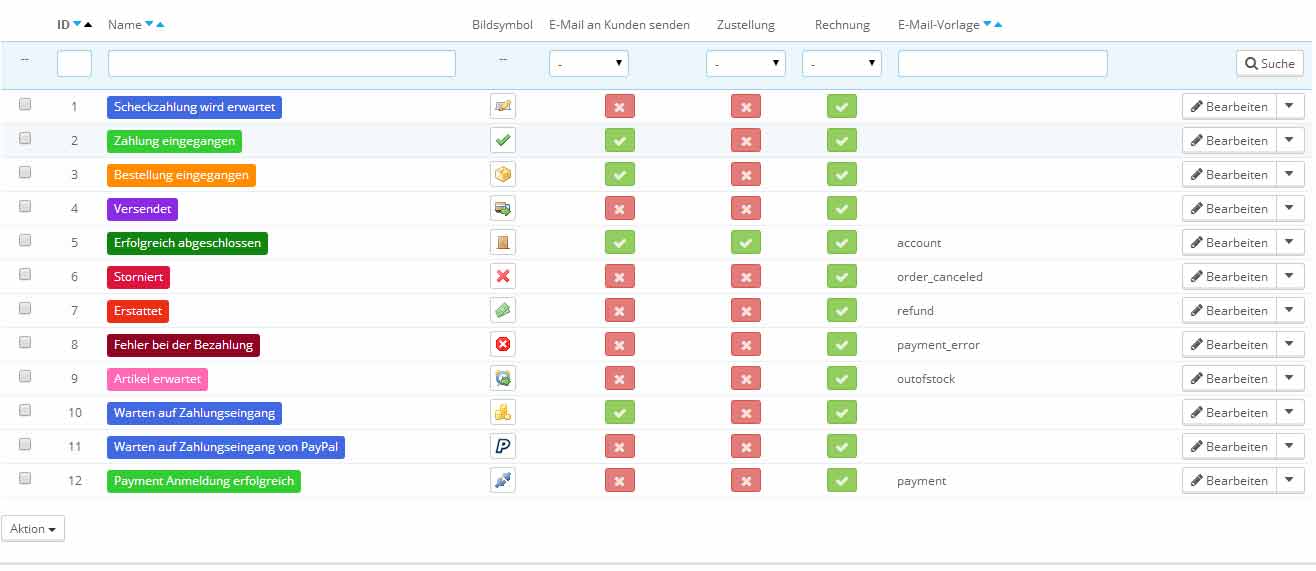
Task: Open the Rechnung filter dropdown
Action: click(x=842, y=64)
